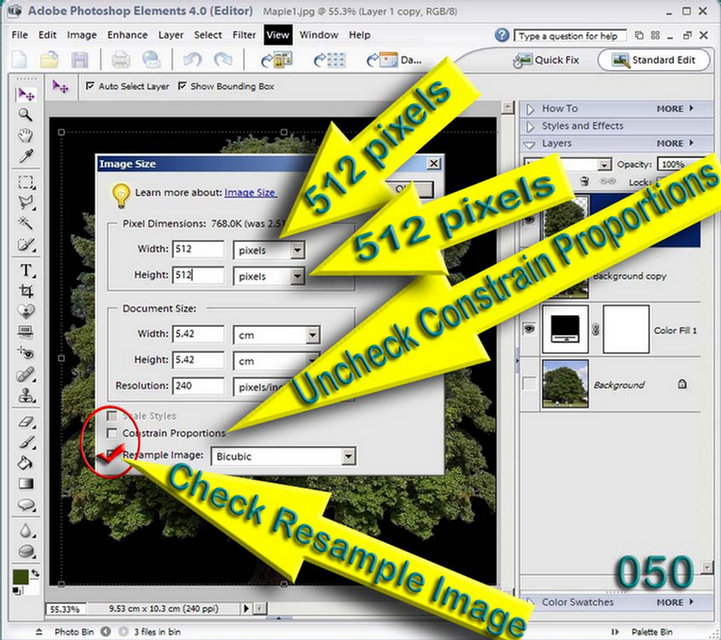Select the Blur tool
Image resolution: width=721 pixels, height=640 pixels.
click(26, 531)
